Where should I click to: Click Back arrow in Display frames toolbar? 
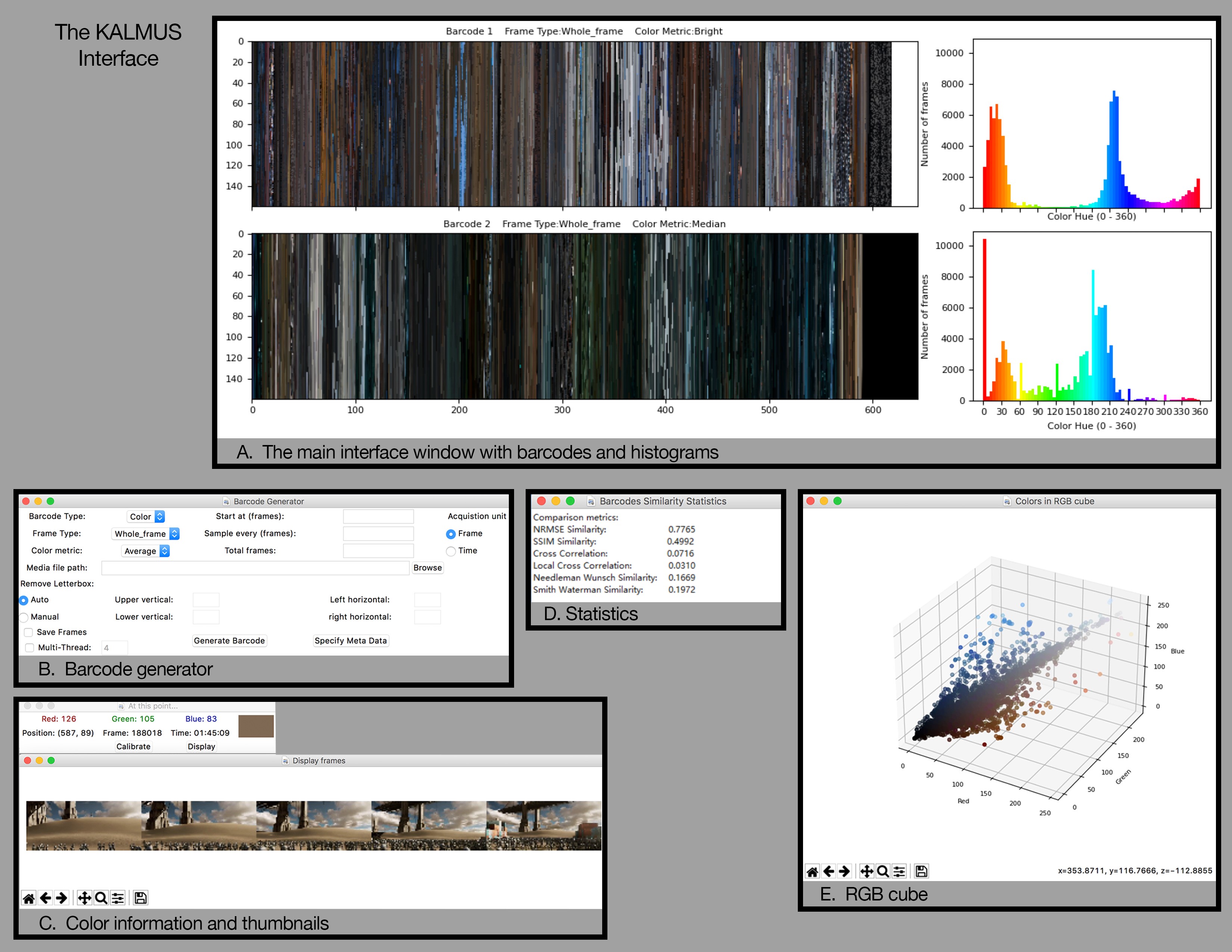pyautogui.click(x=46, y=898)
